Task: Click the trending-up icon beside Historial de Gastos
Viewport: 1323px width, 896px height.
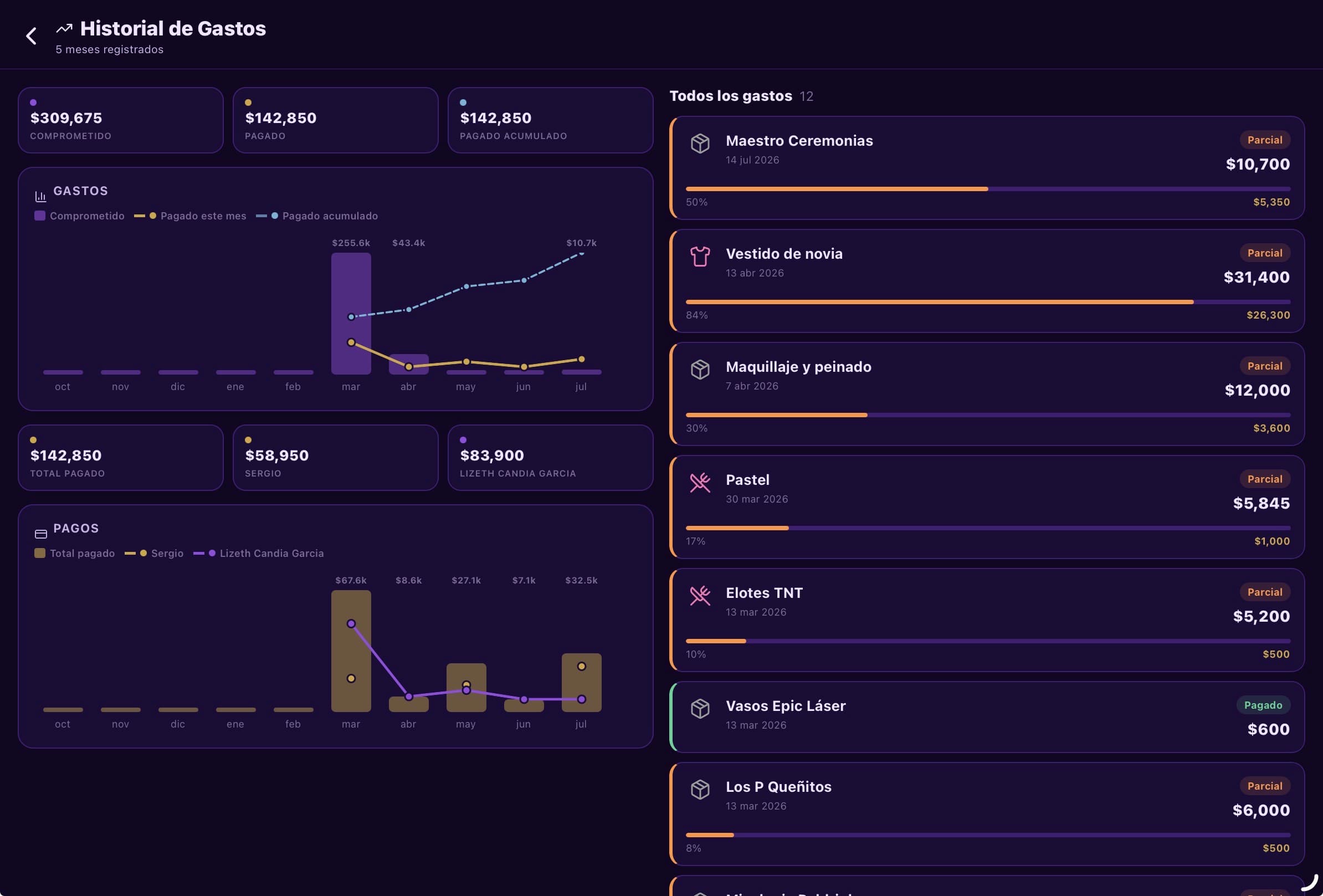Action: (x=64, y=28)
